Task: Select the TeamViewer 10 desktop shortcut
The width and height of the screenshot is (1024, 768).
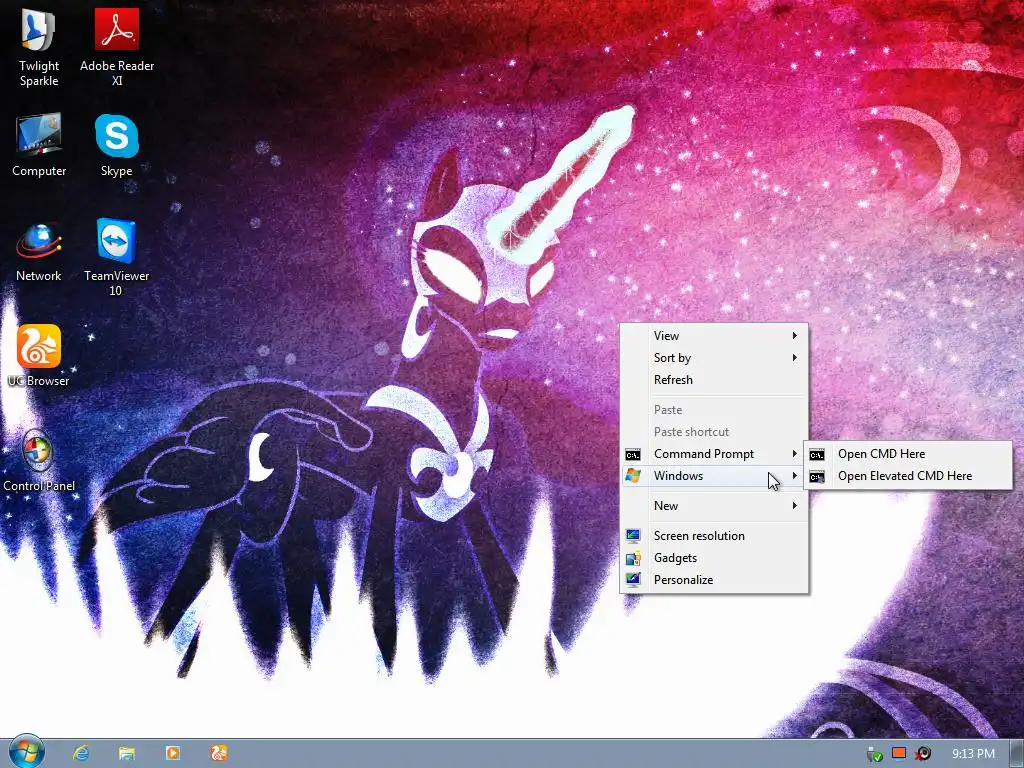Action: (x=116, y=257)
